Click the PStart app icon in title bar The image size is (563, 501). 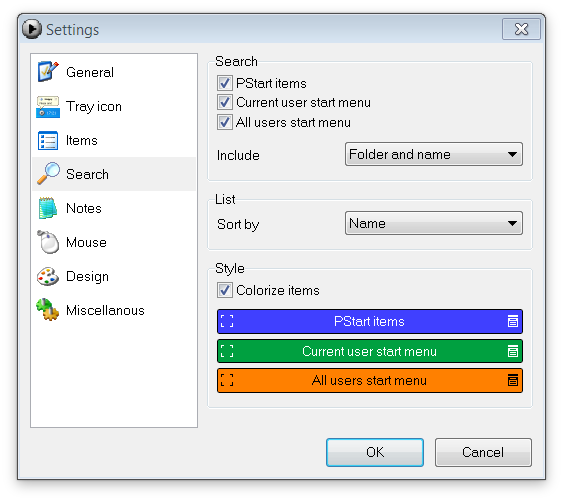point(32,29)
